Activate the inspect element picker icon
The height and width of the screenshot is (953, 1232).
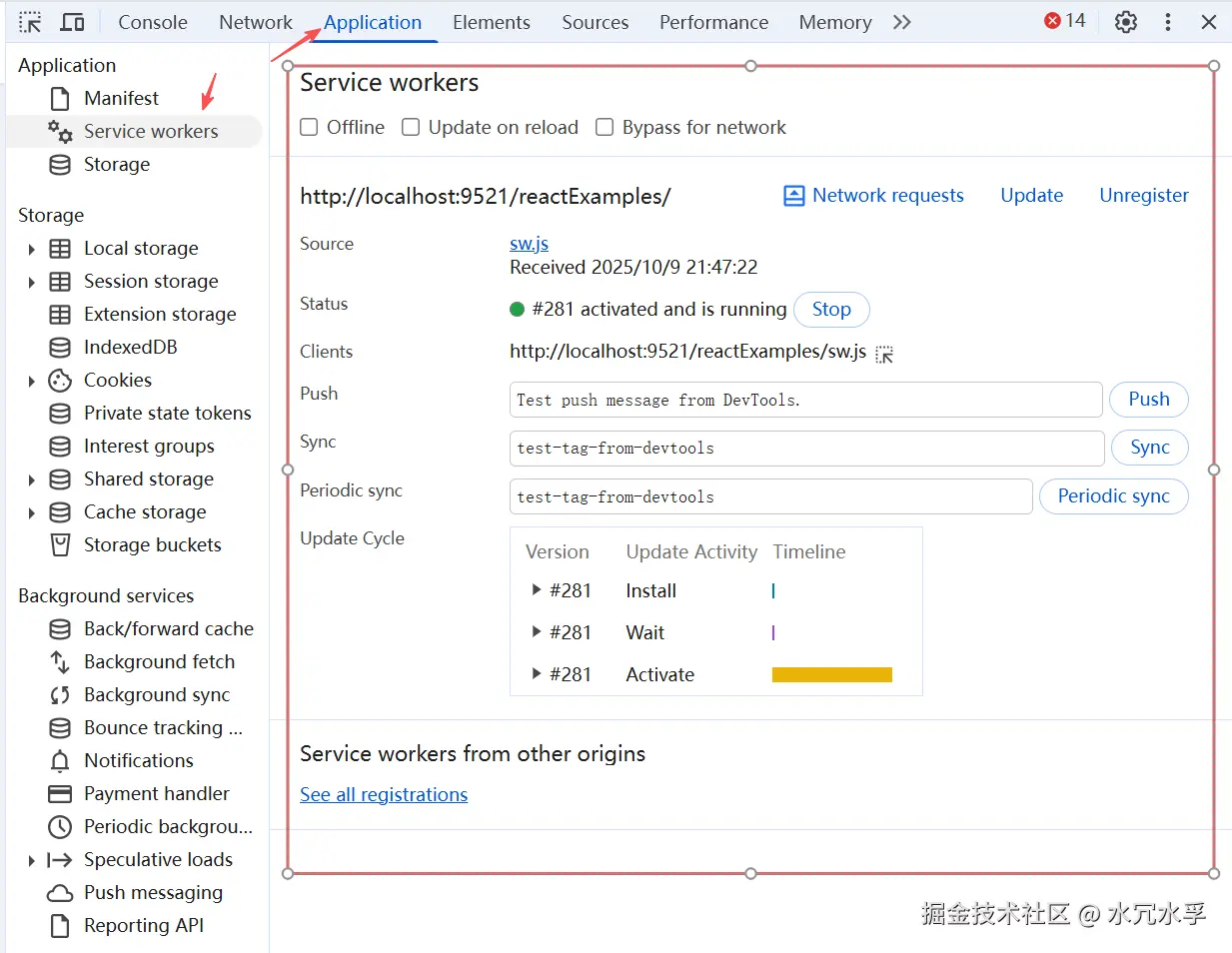tap(30, 22)
